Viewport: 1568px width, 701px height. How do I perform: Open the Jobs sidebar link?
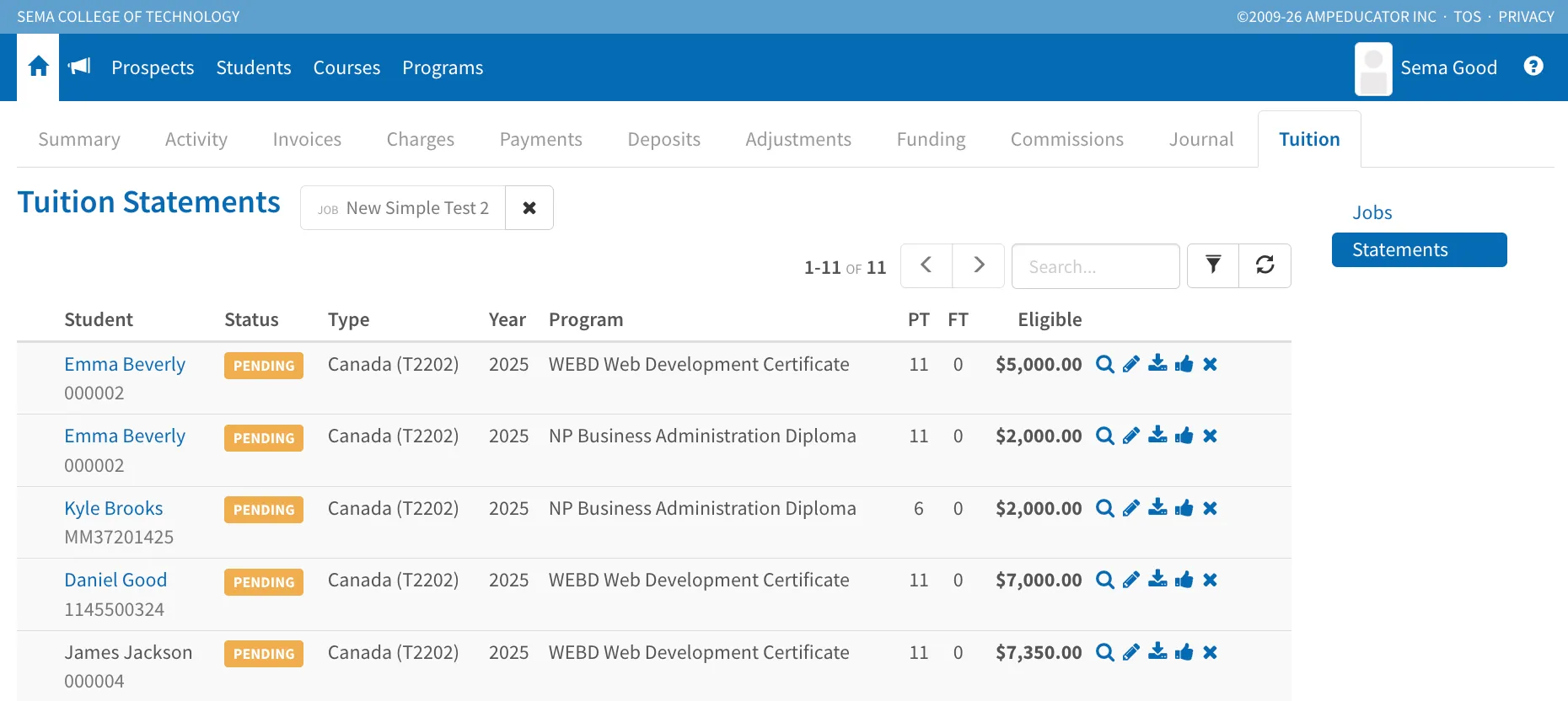[1372, 212]
